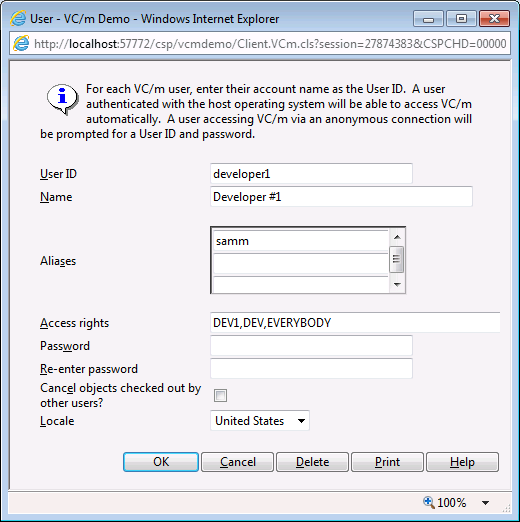The width and height of the screenshot is (520, 522).
Task: Click the window resize grip at the bottom corner
Action: [x=506, y=508]
